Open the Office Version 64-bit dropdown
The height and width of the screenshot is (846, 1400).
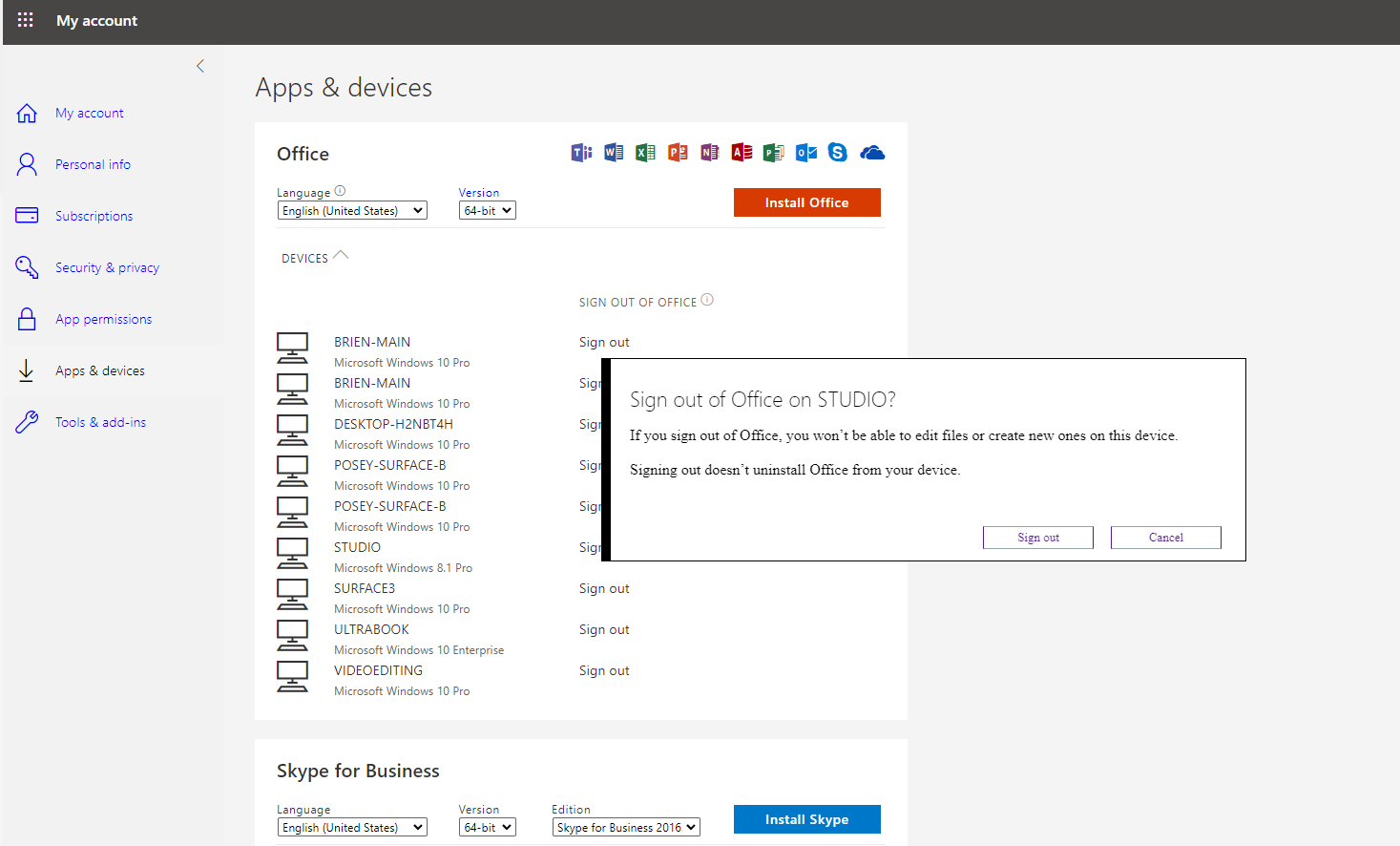[x=488, y=211]
